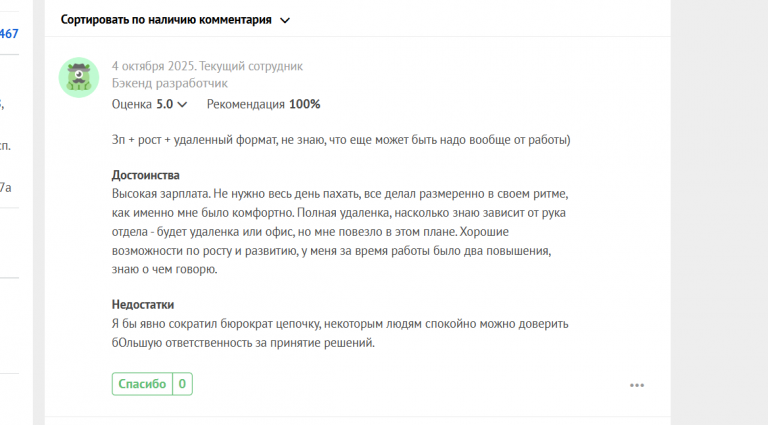Screen dimensions: 768x425
Task: Click the cons paragraph about "бюрократ цепочку"
Action: pyautogui.click(x=340, y=334)
